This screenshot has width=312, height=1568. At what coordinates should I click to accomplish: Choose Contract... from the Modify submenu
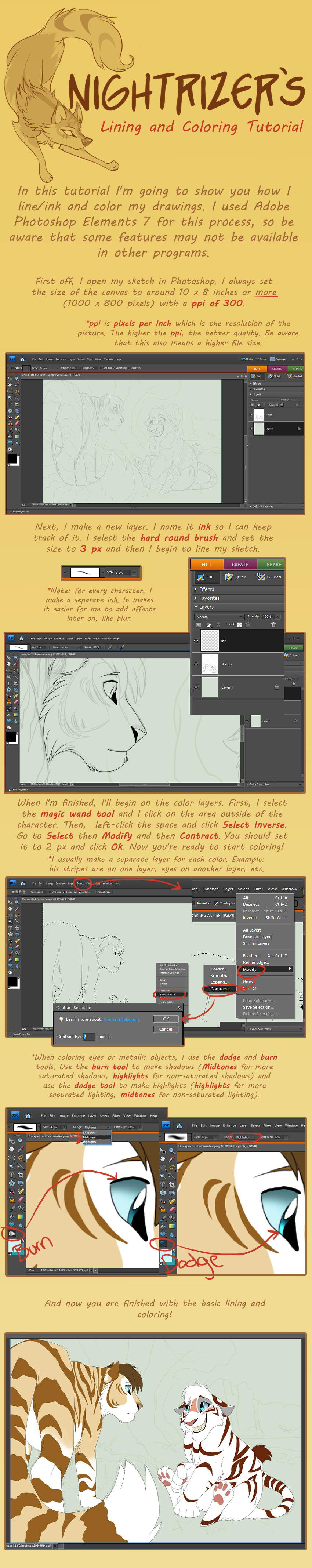220,988
